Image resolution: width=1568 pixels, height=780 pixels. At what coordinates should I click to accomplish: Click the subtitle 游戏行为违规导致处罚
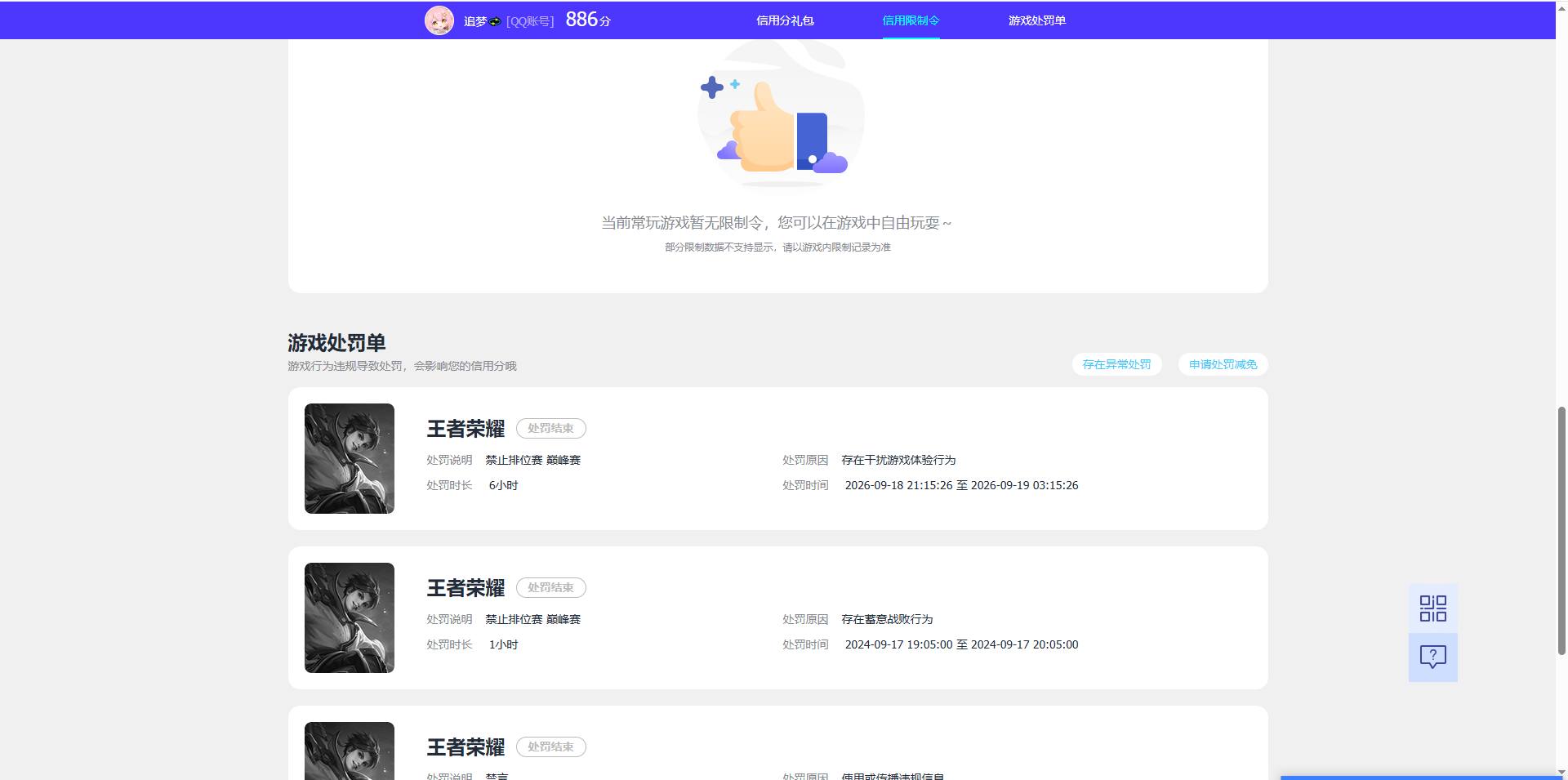[x=402, y=366]
